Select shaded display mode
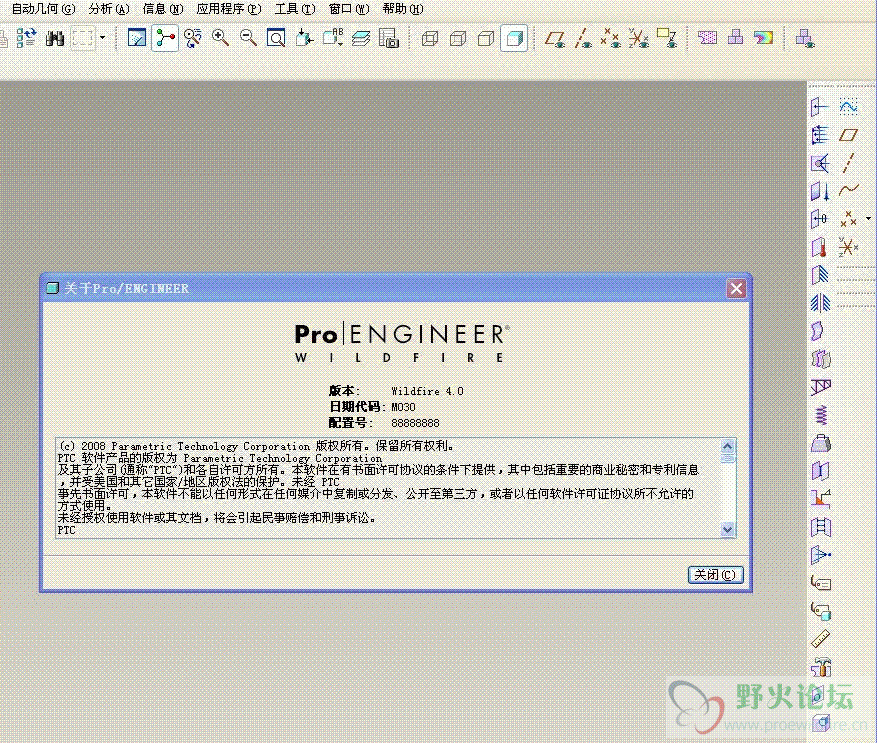 tap(514, 38)
